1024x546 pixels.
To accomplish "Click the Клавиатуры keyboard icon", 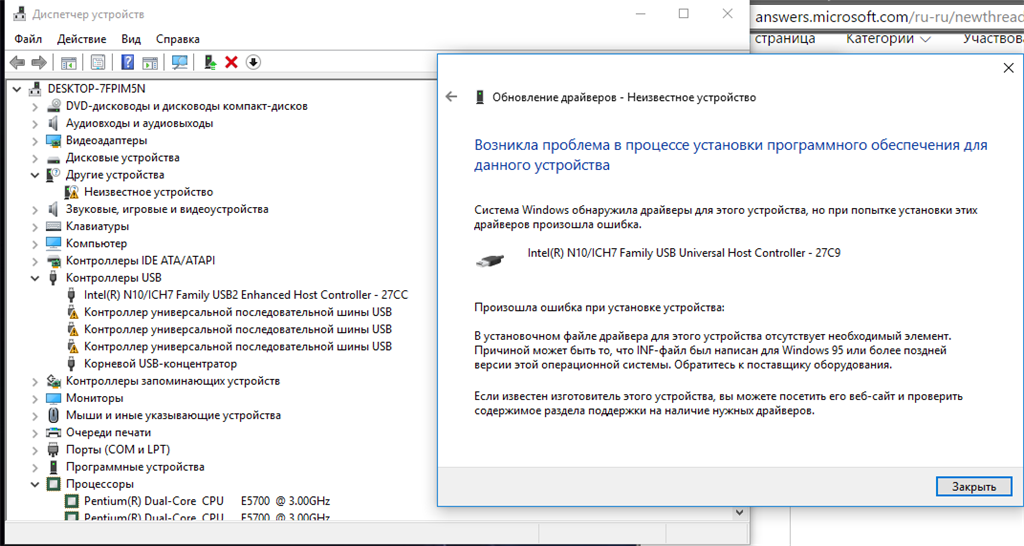I will click(x=54, y=227).
